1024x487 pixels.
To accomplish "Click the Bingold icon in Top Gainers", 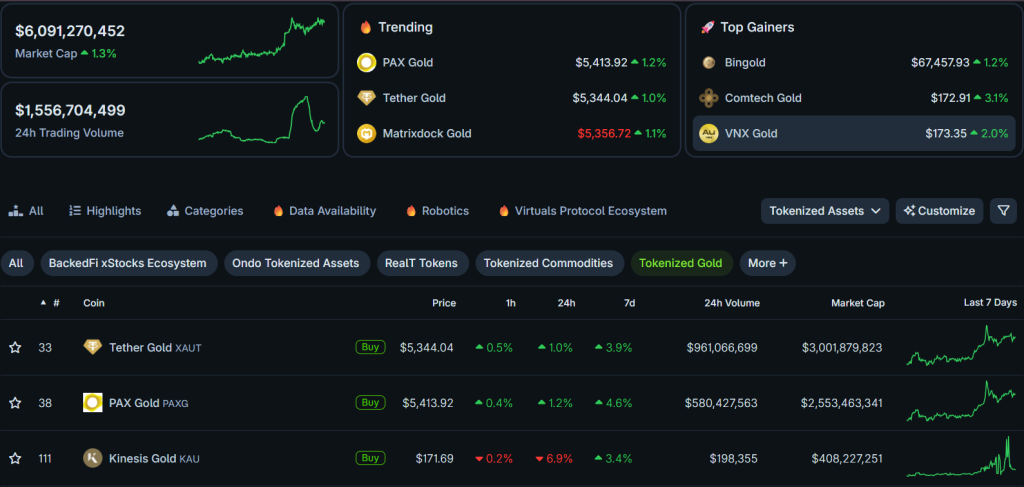I will pyautogui.click(x=708, y=63).
